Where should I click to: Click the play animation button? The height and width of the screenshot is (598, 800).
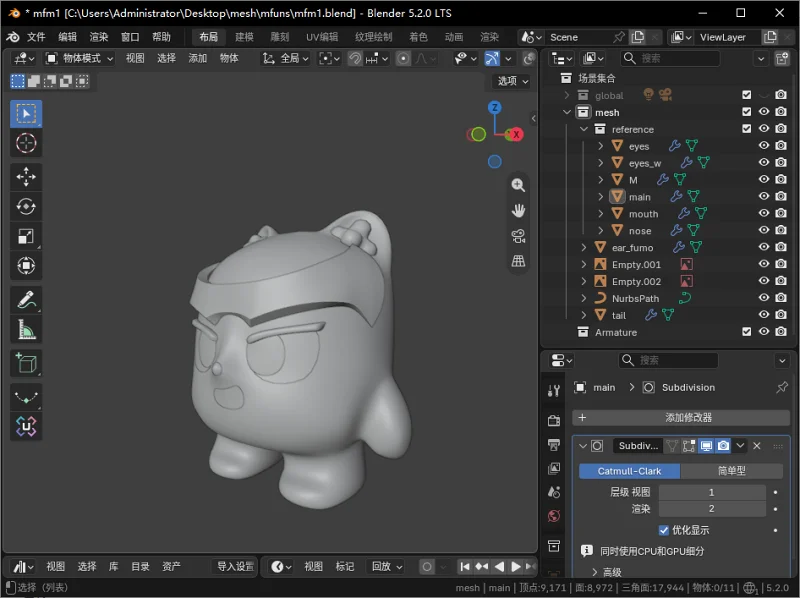pyautogui.click(x=516, y=566)
